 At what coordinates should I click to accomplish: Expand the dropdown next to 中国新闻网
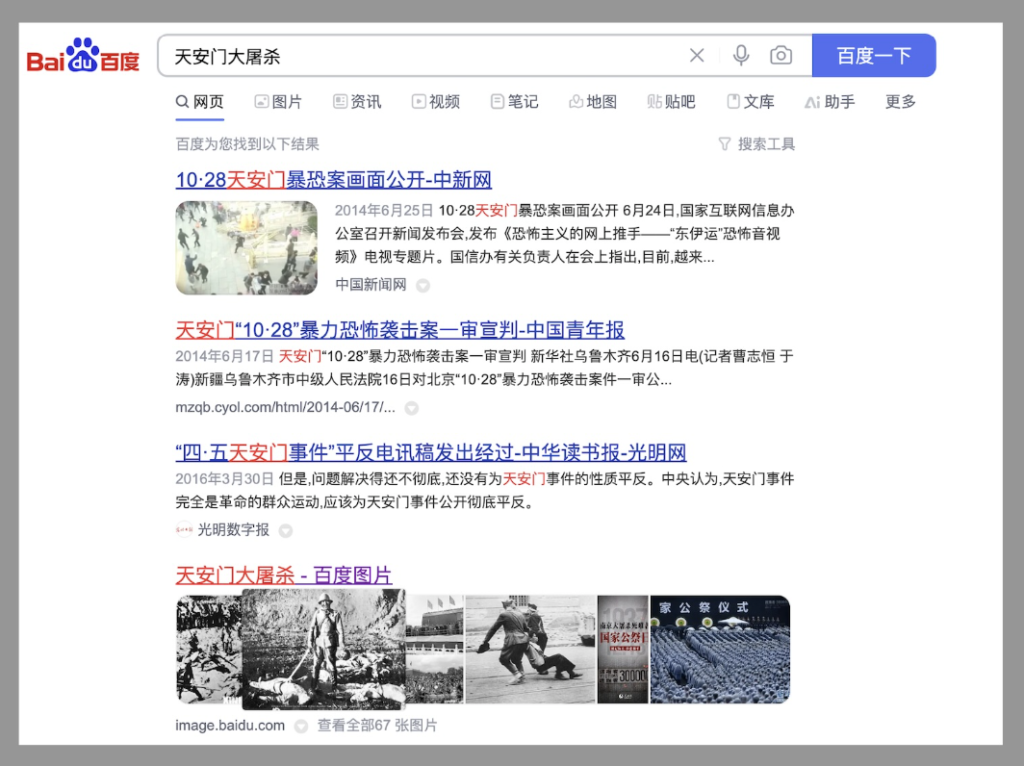tap(423, 285)
